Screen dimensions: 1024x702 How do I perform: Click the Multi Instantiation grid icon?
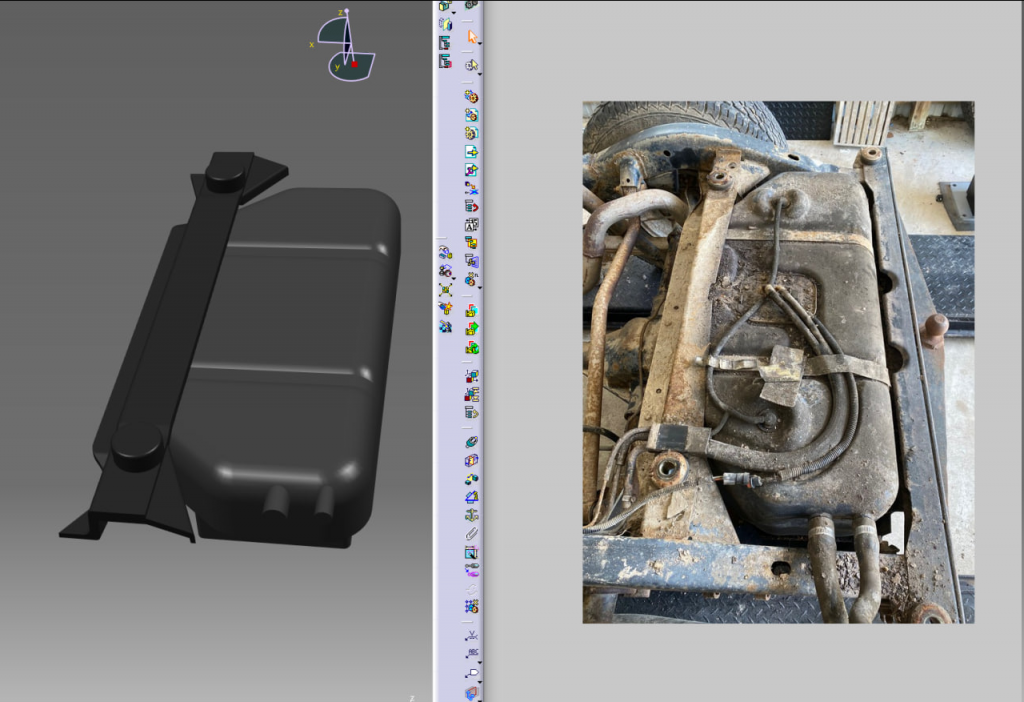coord(472,606)
